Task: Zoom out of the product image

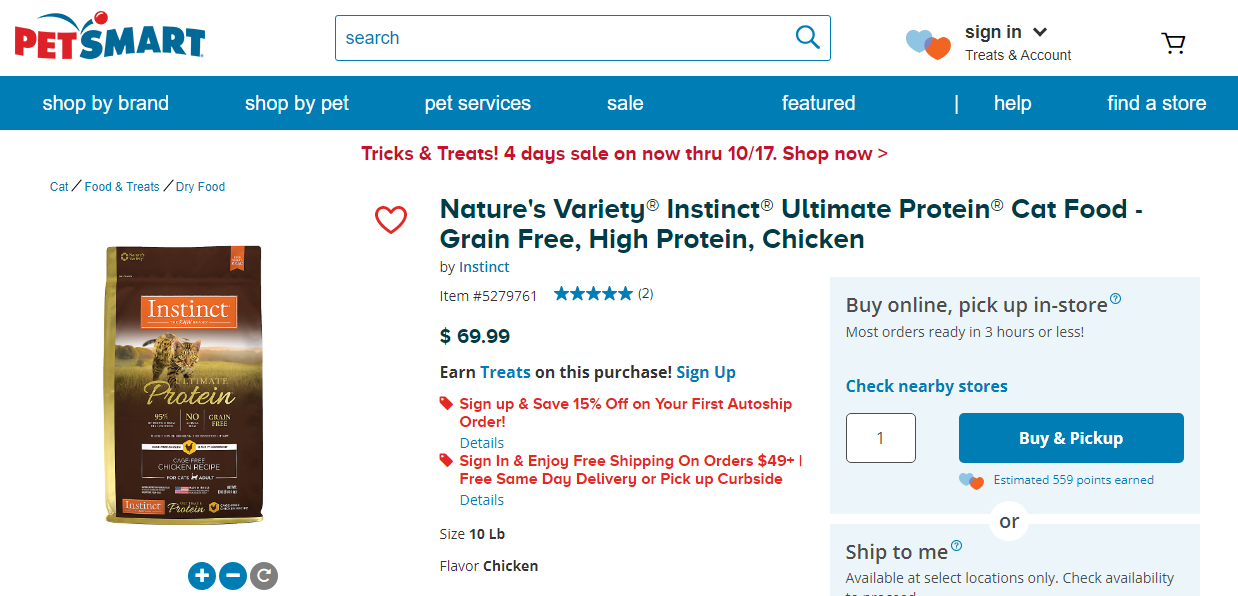Action: 233,575
